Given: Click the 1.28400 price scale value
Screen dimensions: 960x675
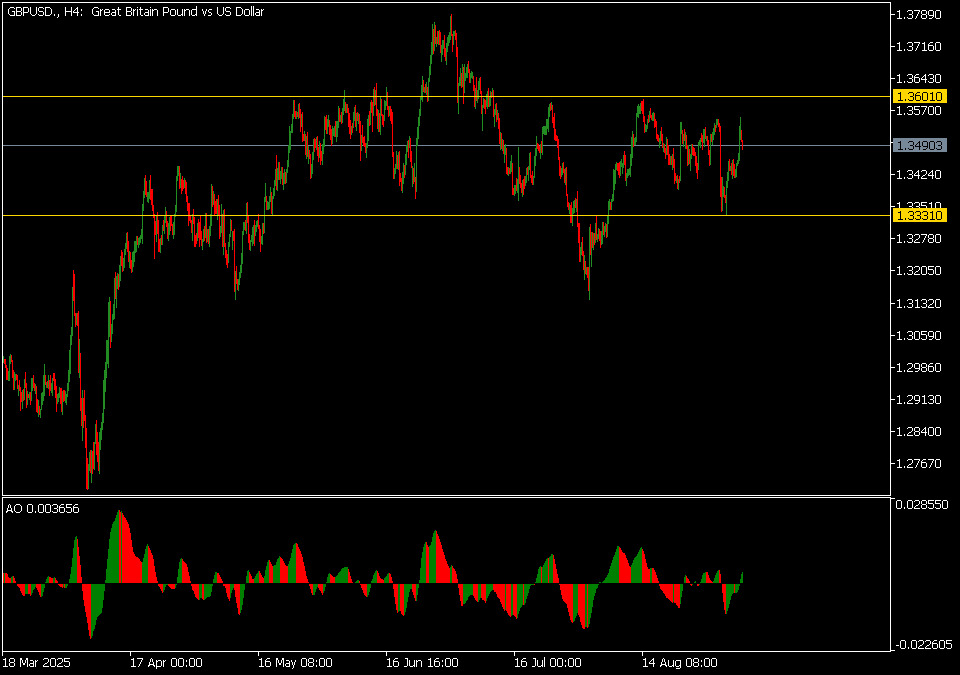Looking at the screenshot, I should coord(919,432).
